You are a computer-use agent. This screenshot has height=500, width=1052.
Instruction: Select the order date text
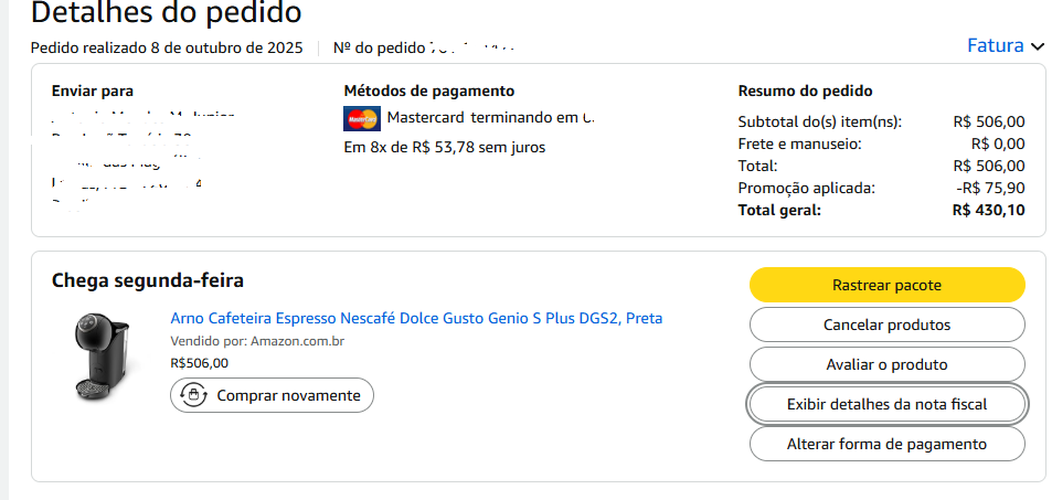click(x=166, y=47)
